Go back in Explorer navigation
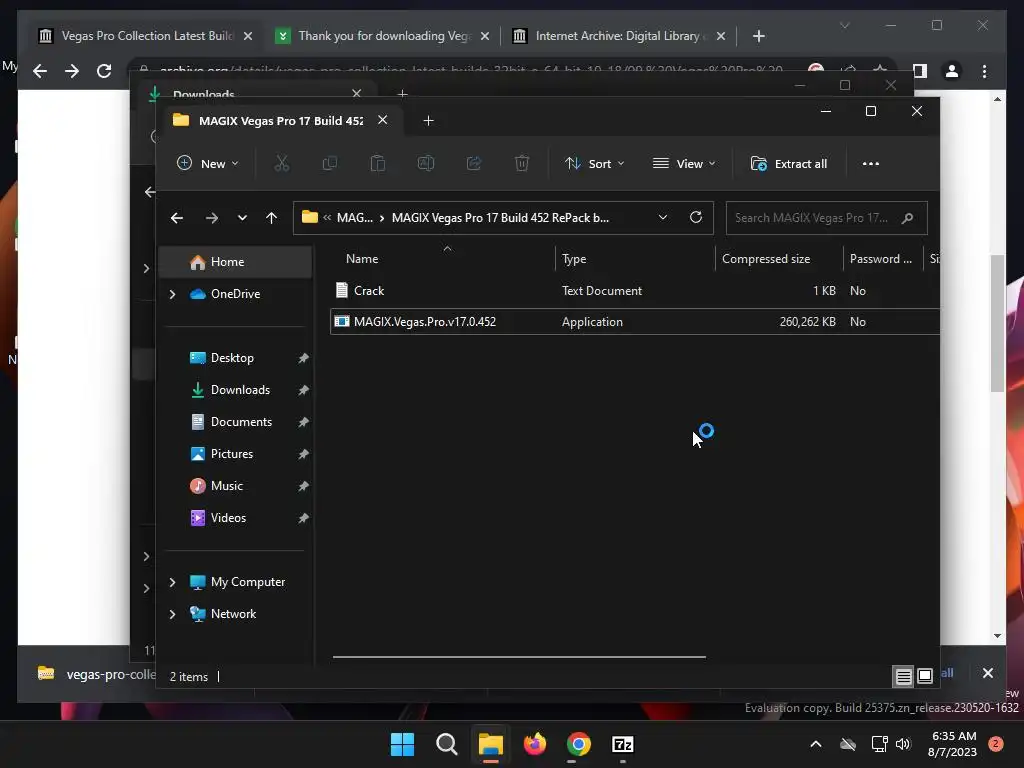Image resolution: width=1024 pixels, height=768 pixels. [177, 218]
